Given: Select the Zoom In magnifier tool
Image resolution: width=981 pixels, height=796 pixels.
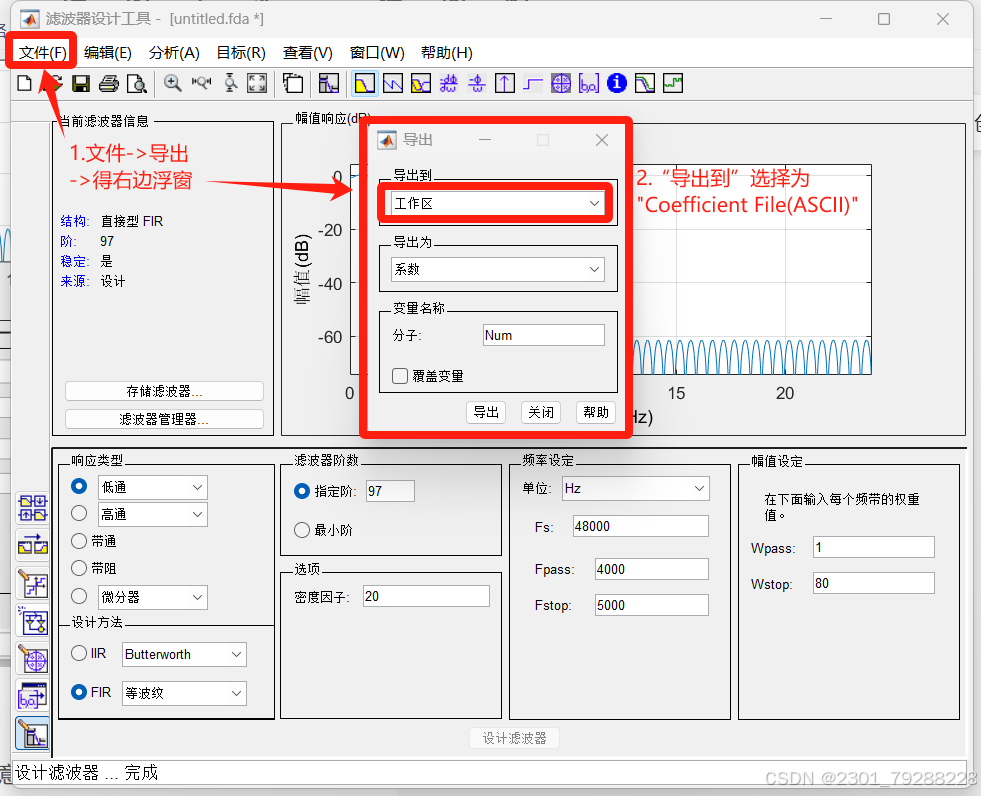Looking at the screenshot, I should (x=173, y=83).
